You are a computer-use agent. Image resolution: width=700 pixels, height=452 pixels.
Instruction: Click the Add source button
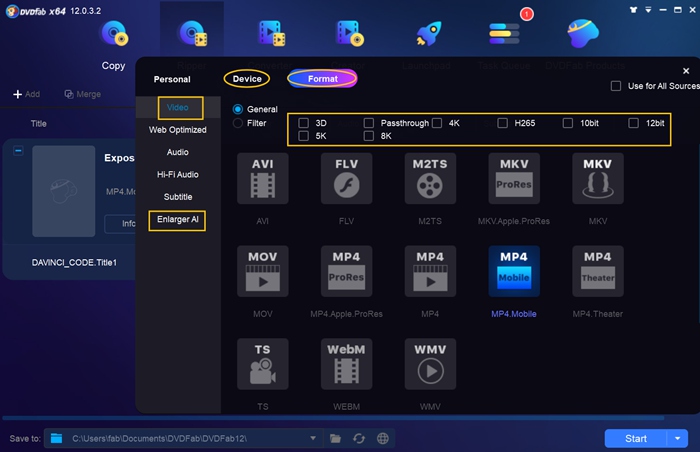(x=27, y=94)
